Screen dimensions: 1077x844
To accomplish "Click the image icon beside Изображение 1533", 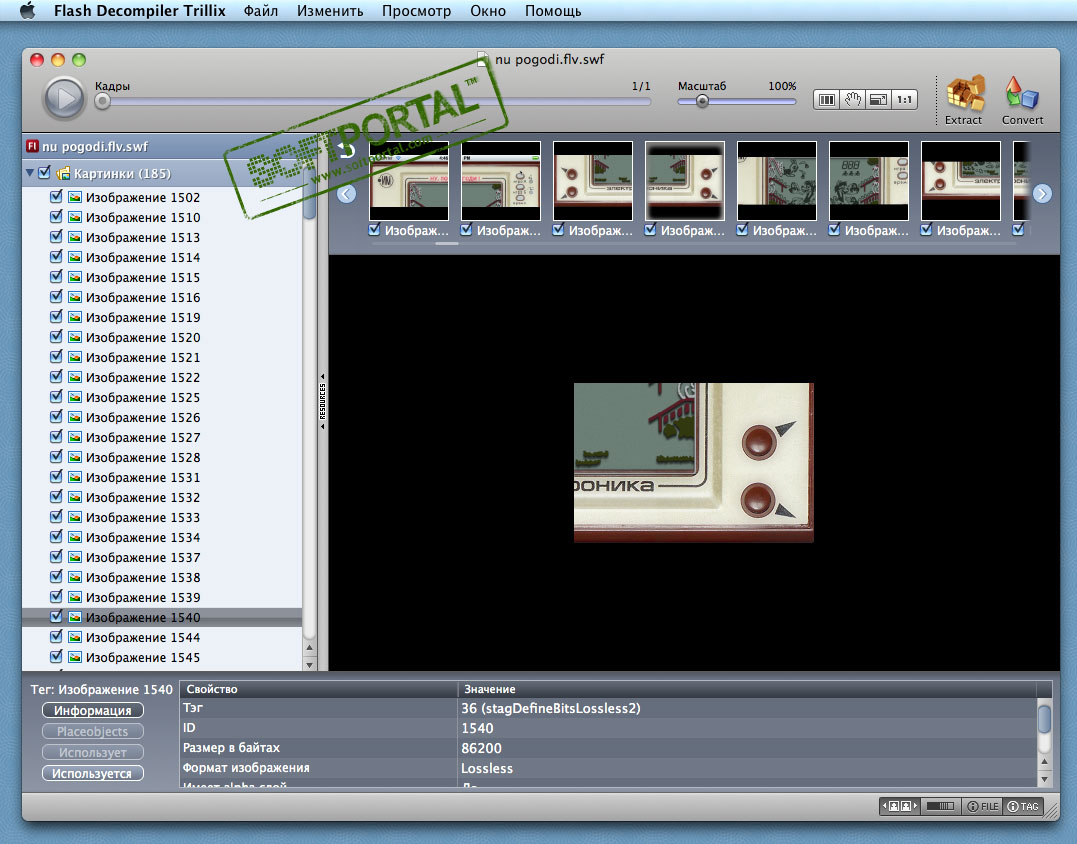I will click(x=75, y=517).
